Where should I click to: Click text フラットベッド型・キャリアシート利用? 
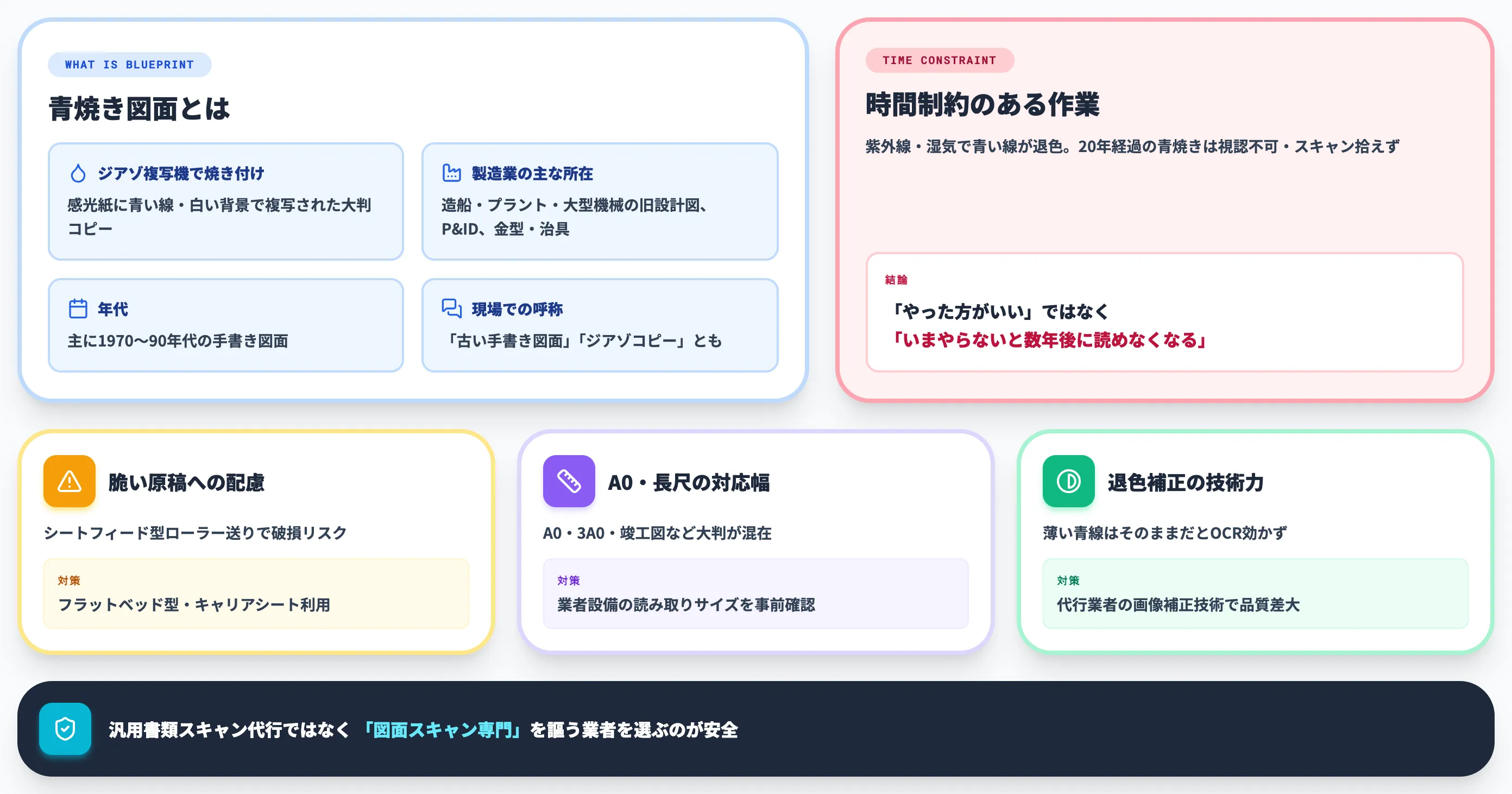coord(194,604)
